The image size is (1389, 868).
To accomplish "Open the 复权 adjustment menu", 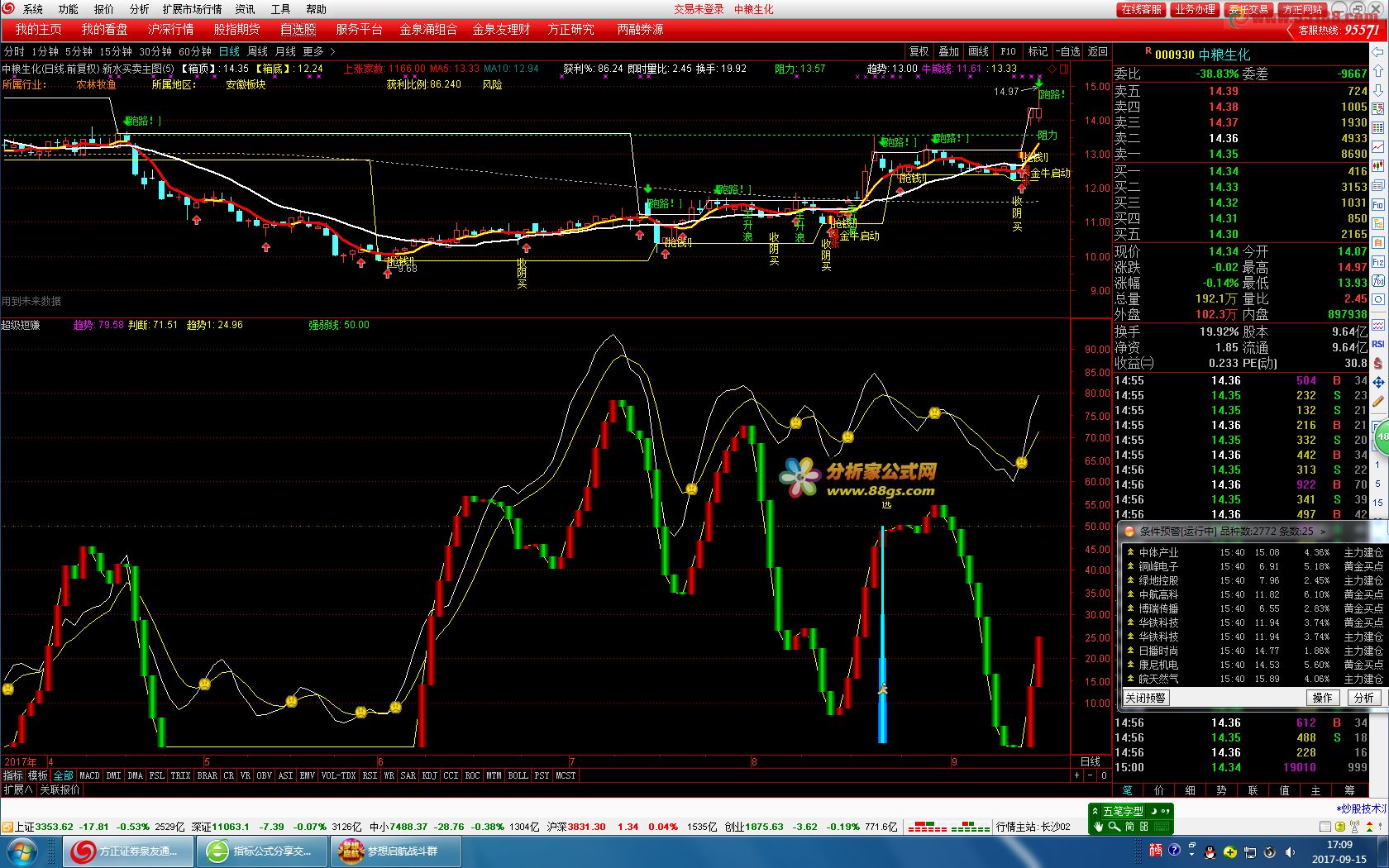I will click(919, 51).
